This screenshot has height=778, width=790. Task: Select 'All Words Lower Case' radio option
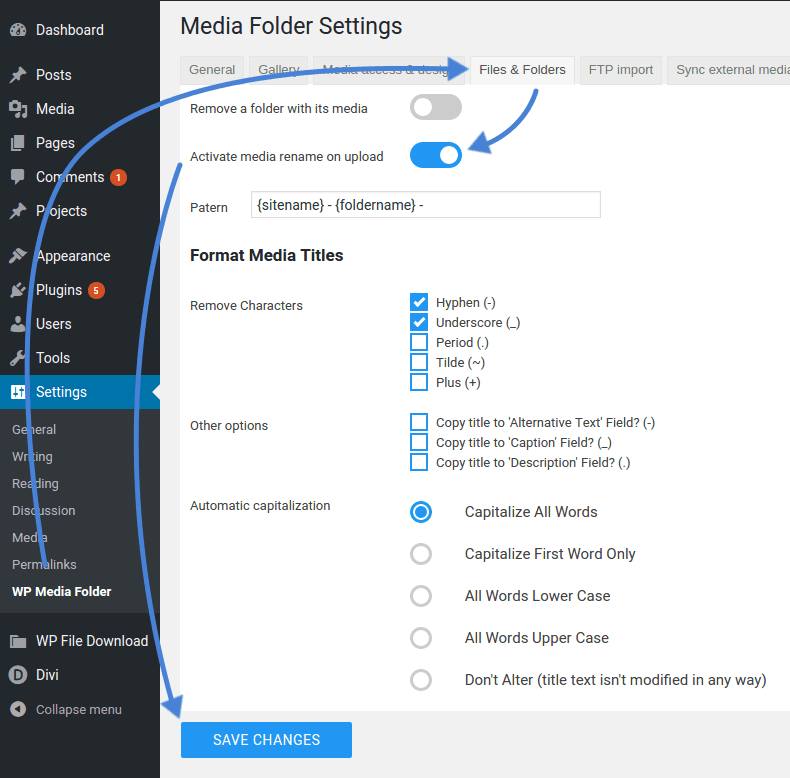(x=421, y=596)
